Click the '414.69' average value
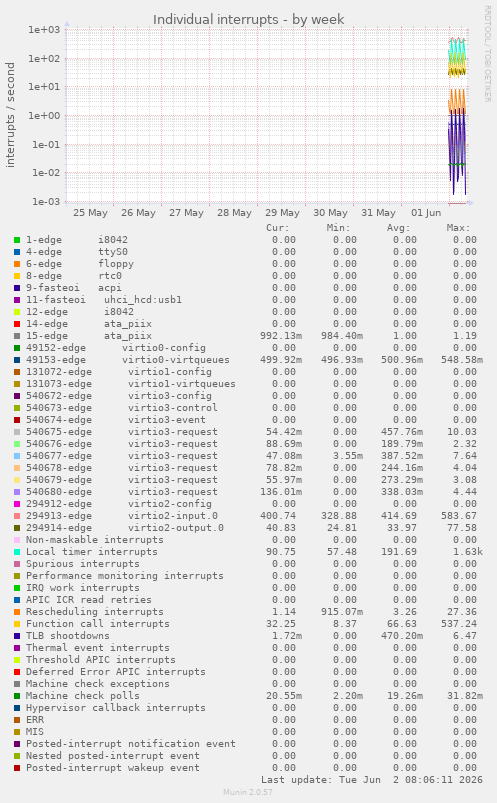 pos(399,516)
